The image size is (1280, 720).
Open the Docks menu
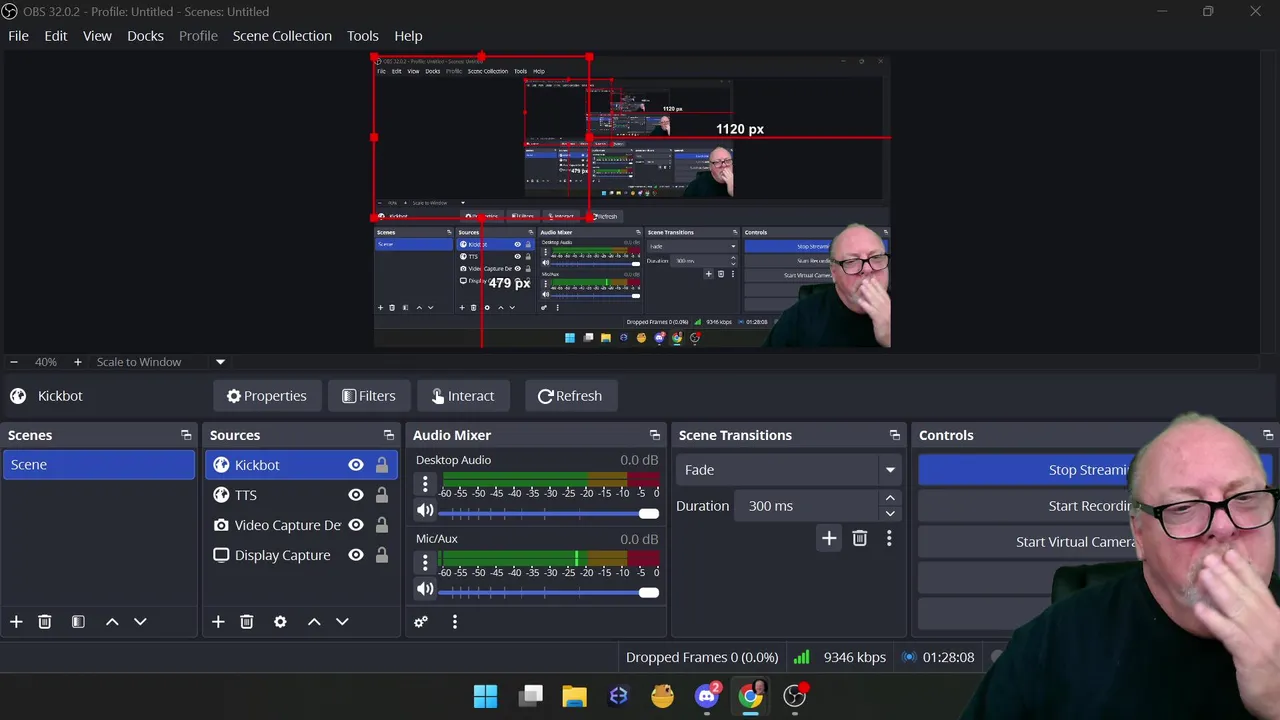pyautogui.click(x=145, y=36)
